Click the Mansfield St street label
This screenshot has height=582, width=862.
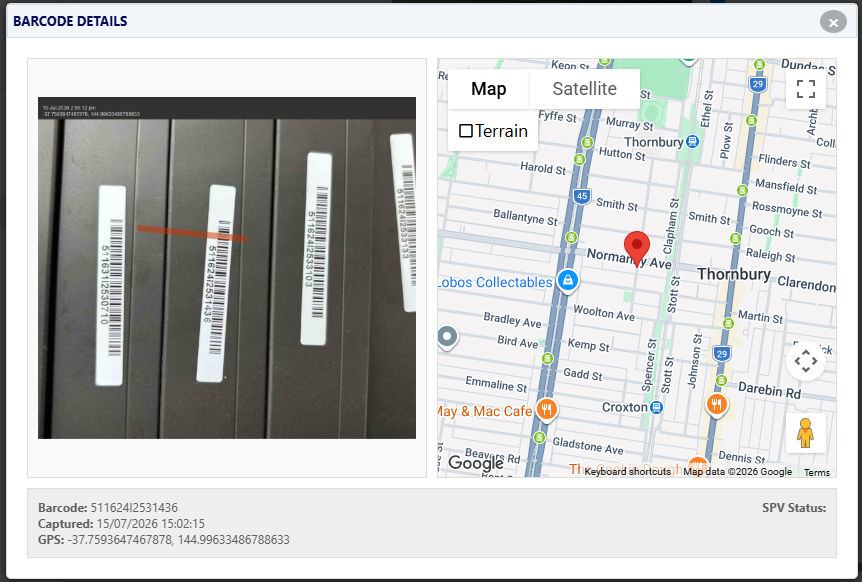786,186
